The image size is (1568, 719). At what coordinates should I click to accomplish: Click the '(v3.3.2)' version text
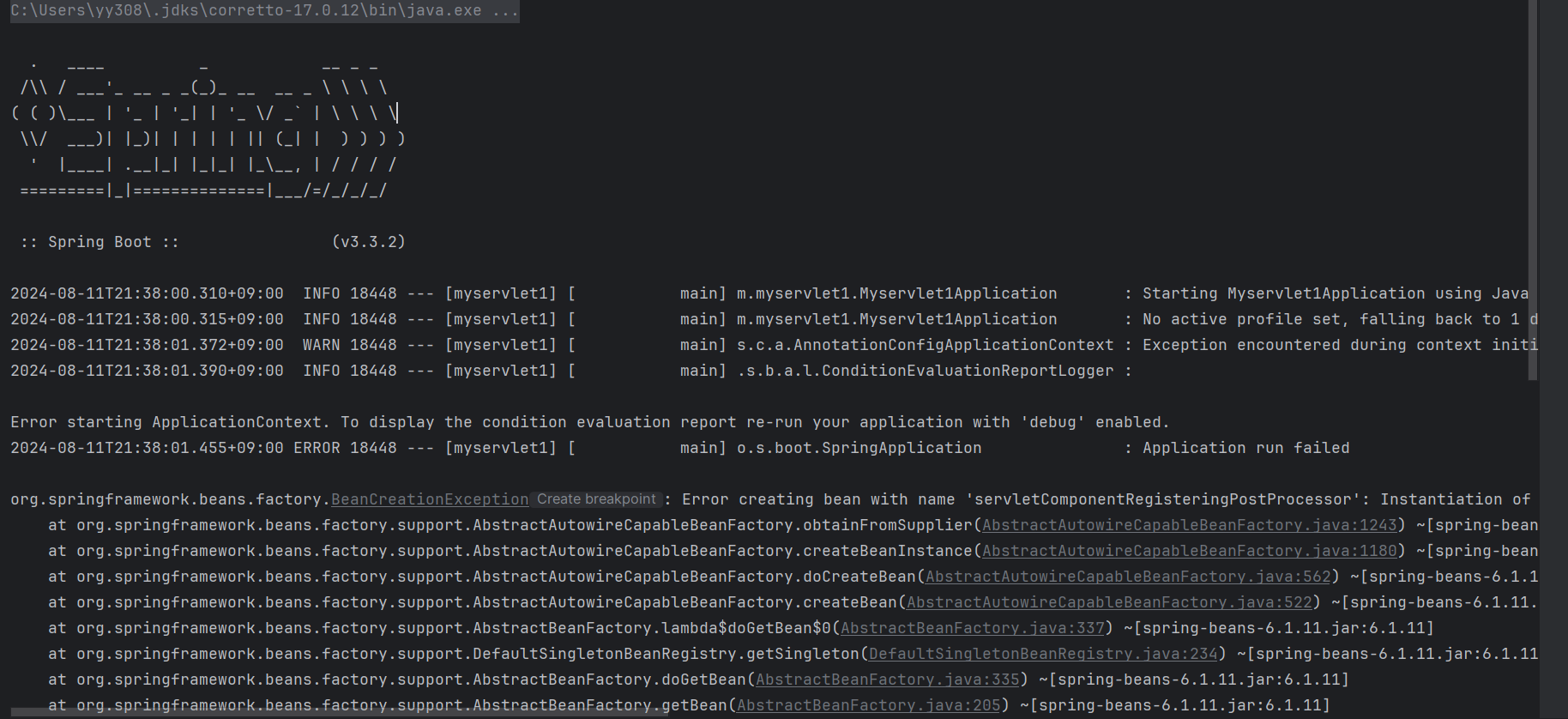[x=369, y=242]
